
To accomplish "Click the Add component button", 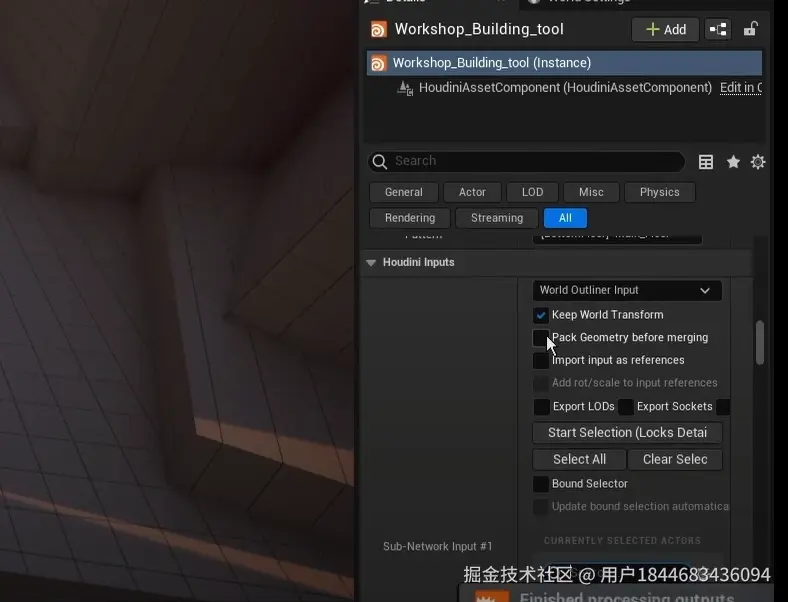I will pos(665,30).
